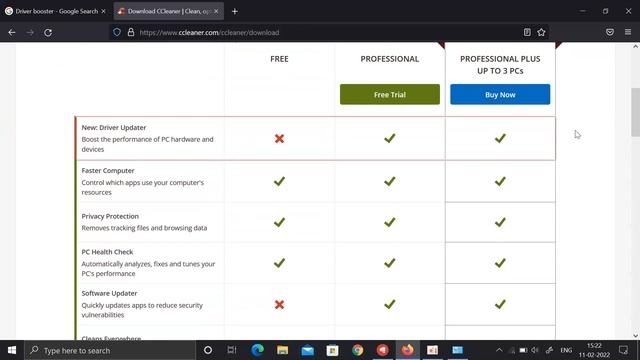Open the taskbar clock and date

[x=594, y=350]
